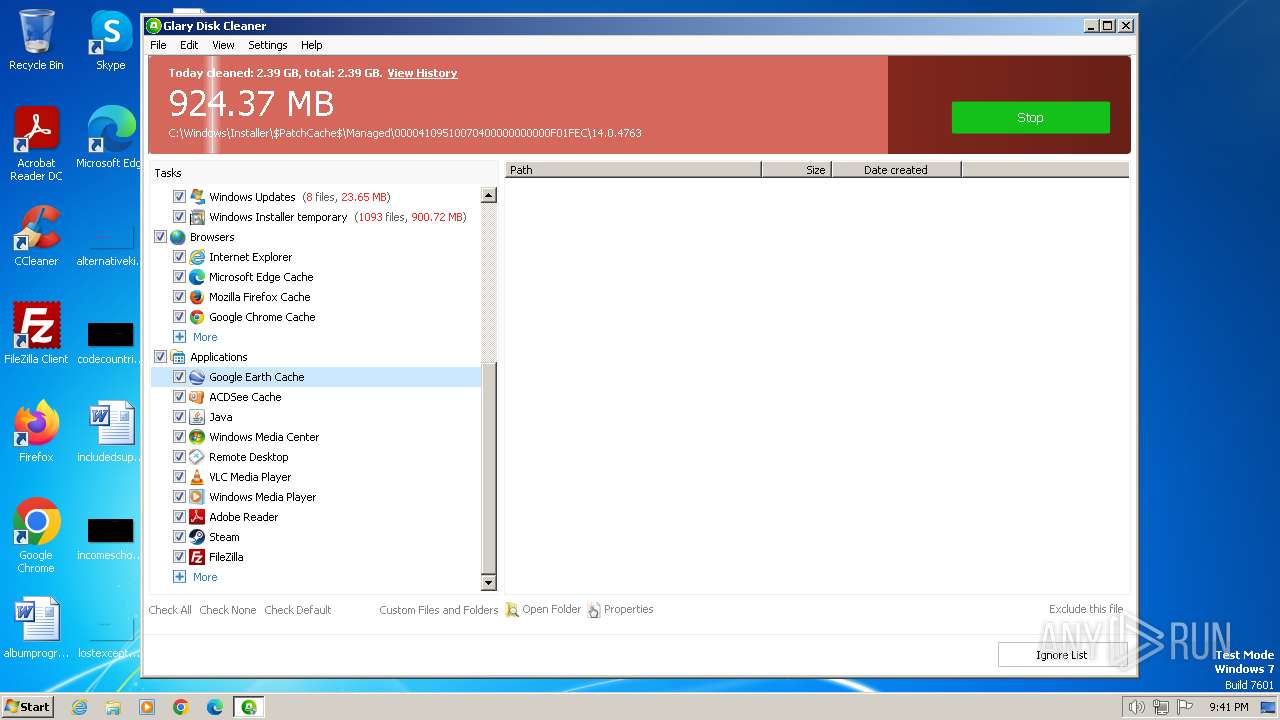Image resolution: width=1280 pixels, height=720 pixels.
Task: Sort results by the Path column header
Action: click(633, 170)
